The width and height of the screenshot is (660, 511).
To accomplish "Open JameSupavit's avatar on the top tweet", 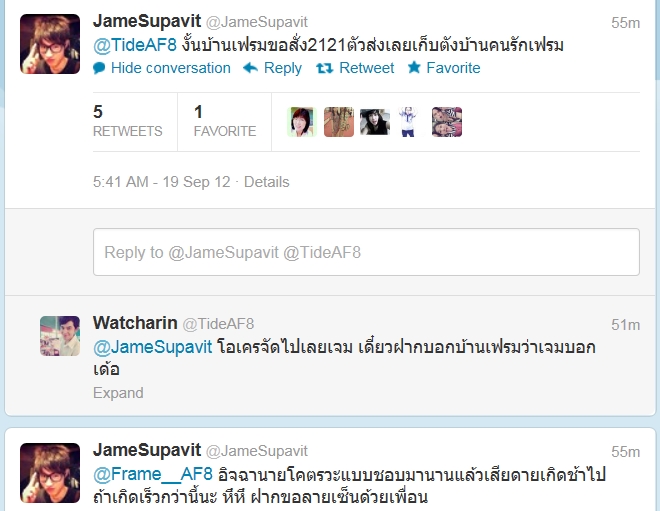I will tap(50, 44).
